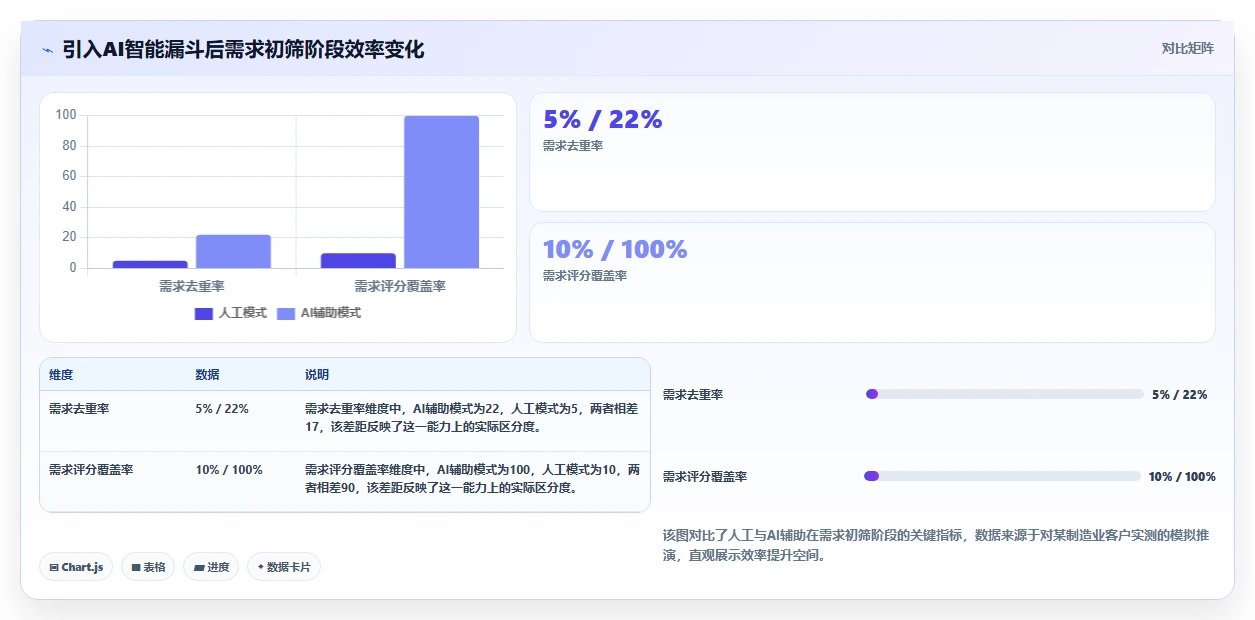This screenshot has height=620, width=1255.
Task: Click the 数据卡片 tag chip
Action: coord(284,567)
